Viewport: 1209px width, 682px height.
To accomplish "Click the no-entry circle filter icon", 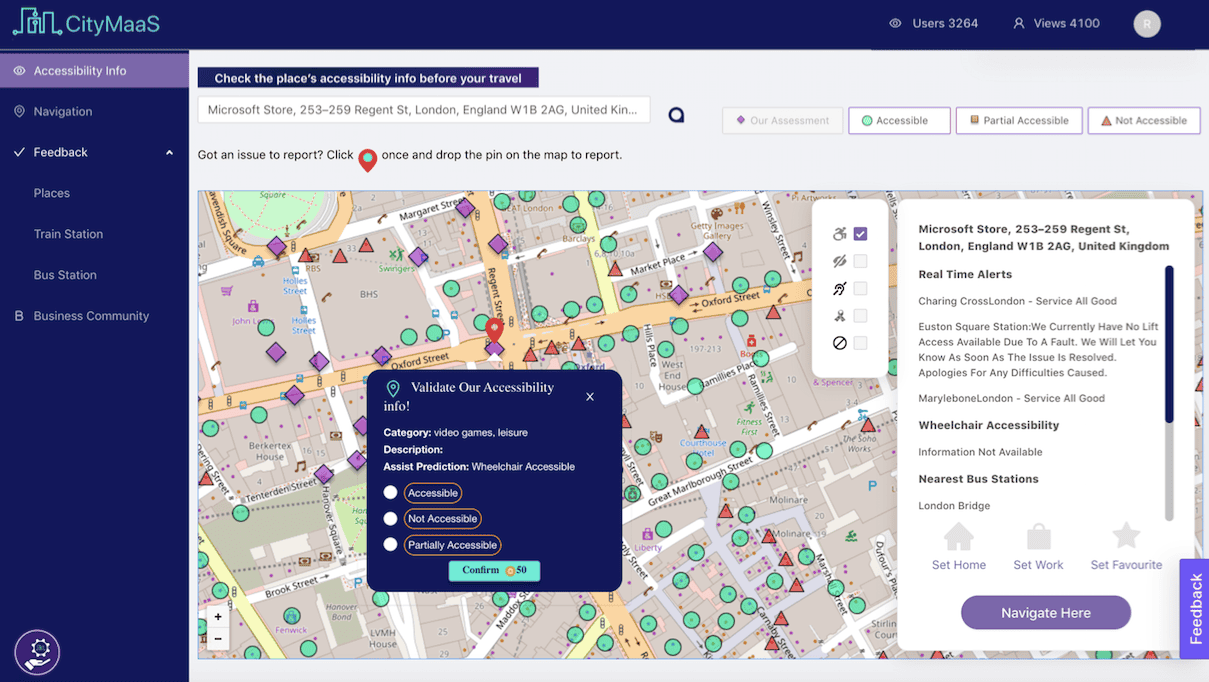I will click(839, 343).
